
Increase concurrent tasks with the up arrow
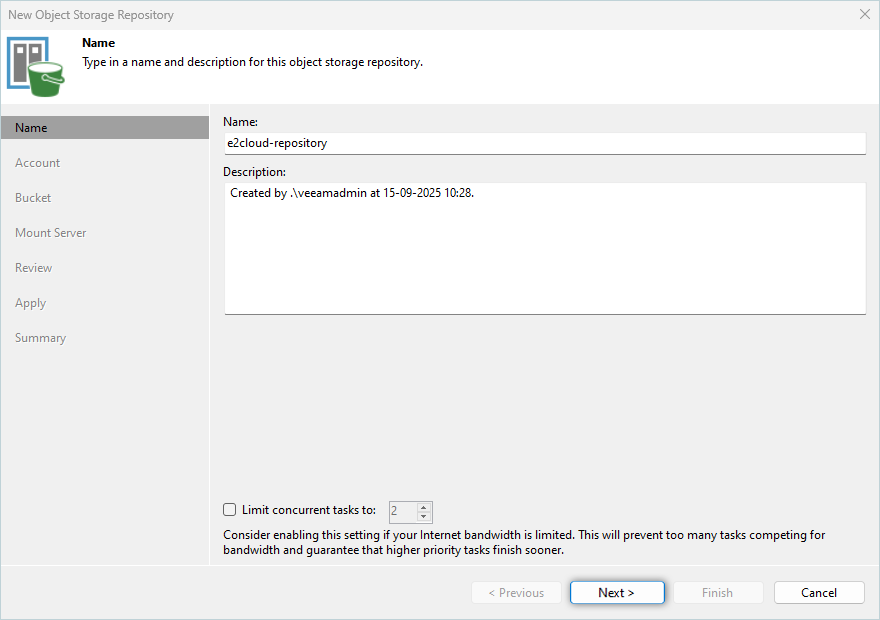(424, 506)
